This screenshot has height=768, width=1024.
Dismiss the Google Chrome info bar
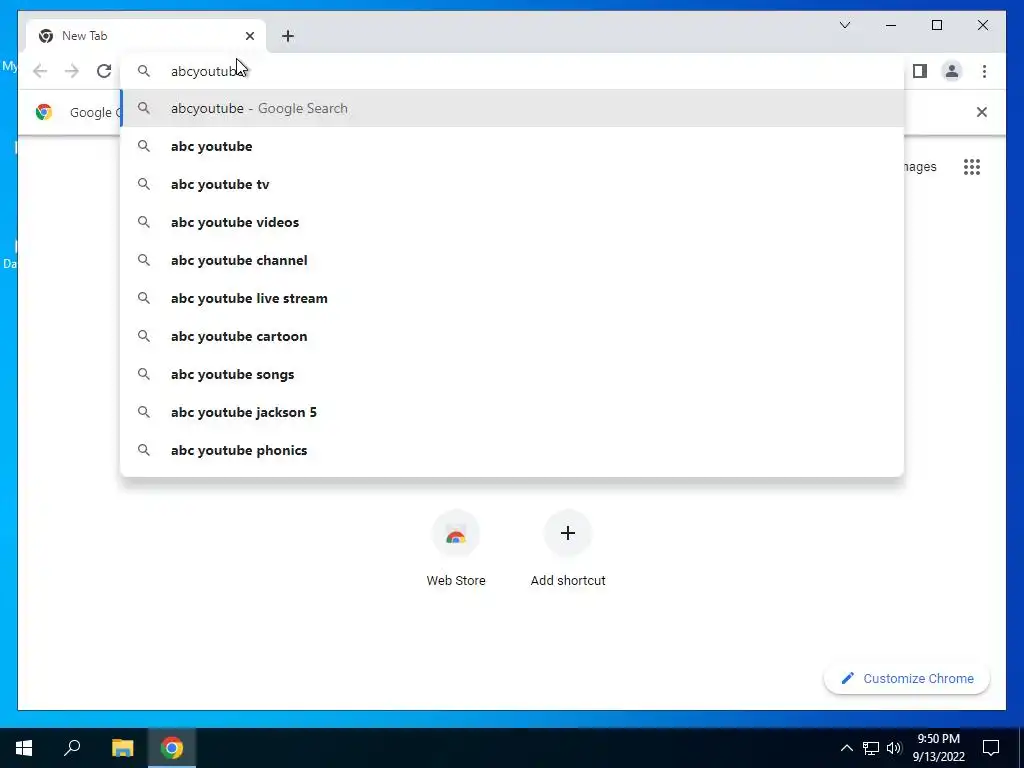point(982,112)
